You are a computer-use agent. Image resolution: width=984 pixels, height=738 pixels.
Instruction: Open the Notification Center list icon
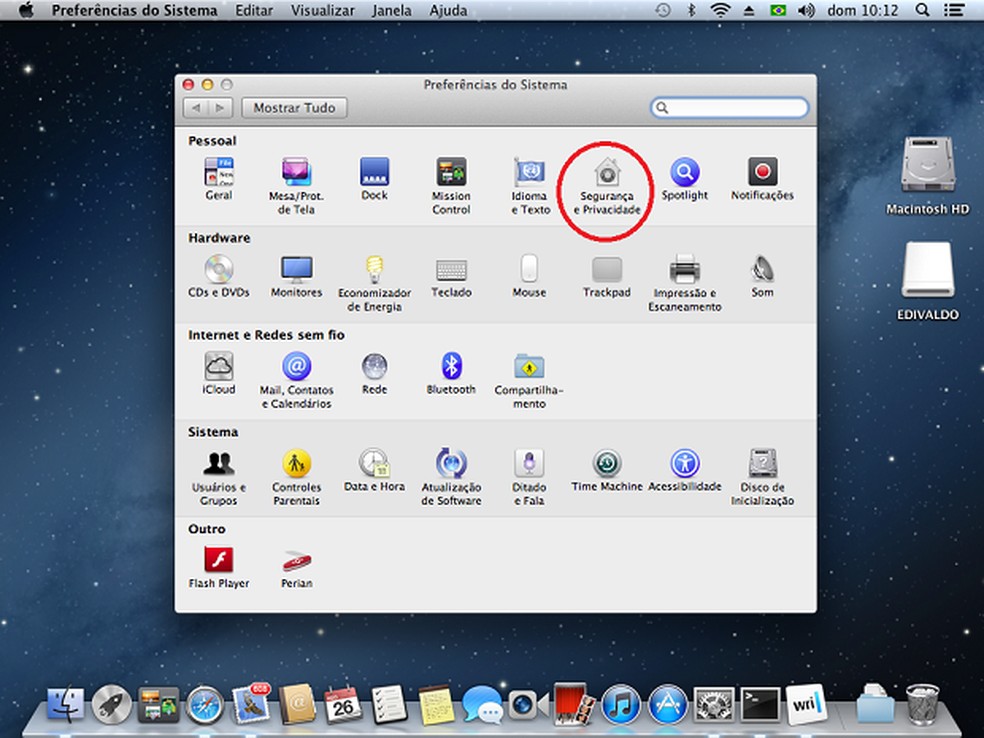click(955, 10)
